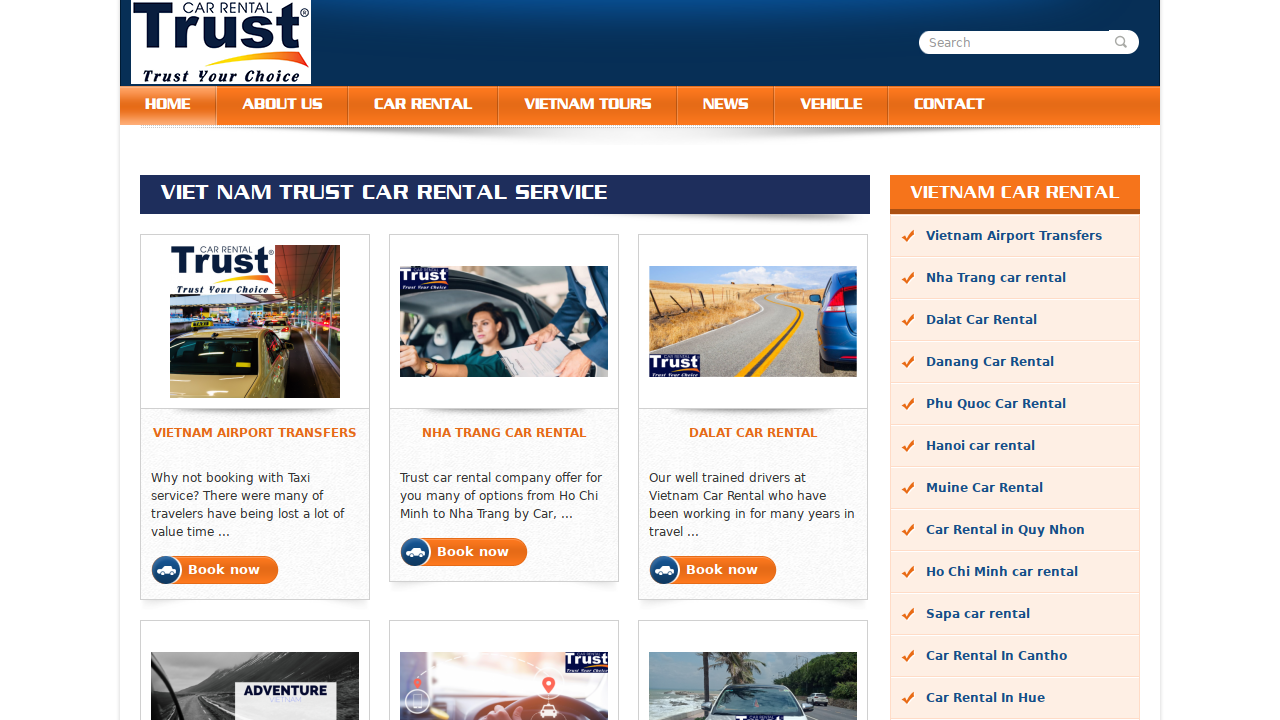
Task: Select the NEWS menu item
Action: coord(725,104)
